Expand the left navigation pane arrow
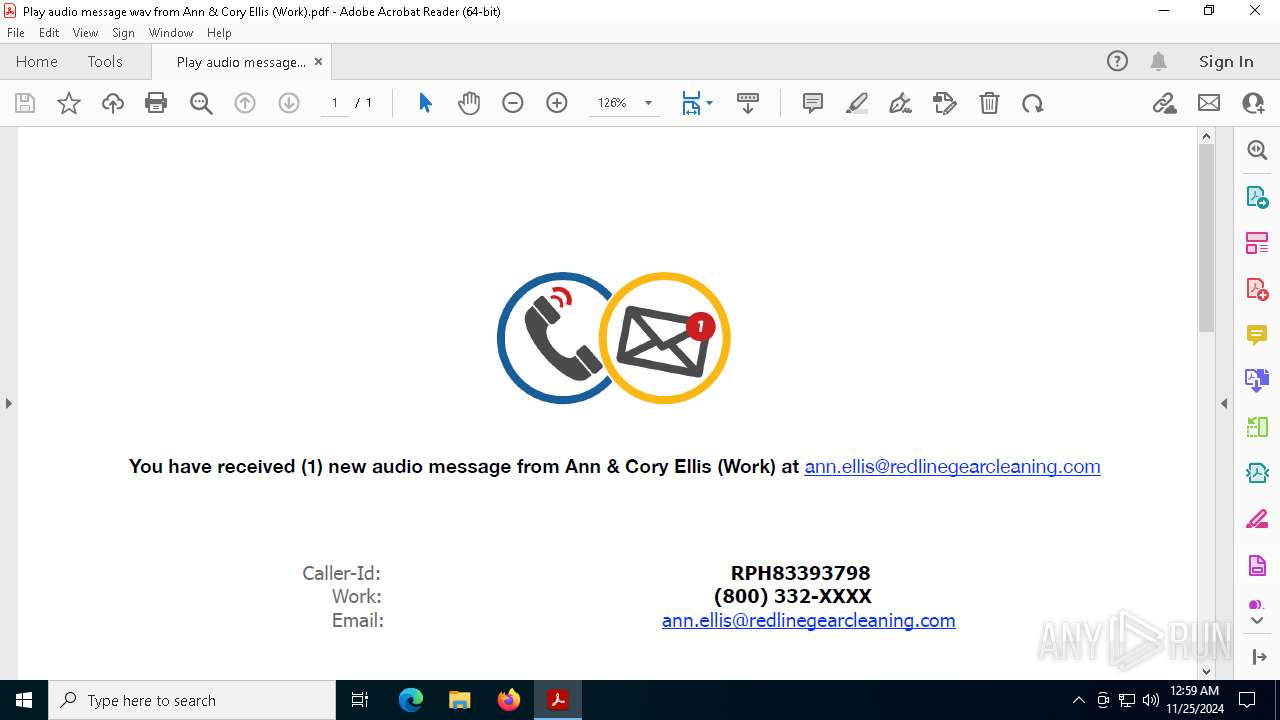Viewport: 1280px width, 720px height. [8, 404]
